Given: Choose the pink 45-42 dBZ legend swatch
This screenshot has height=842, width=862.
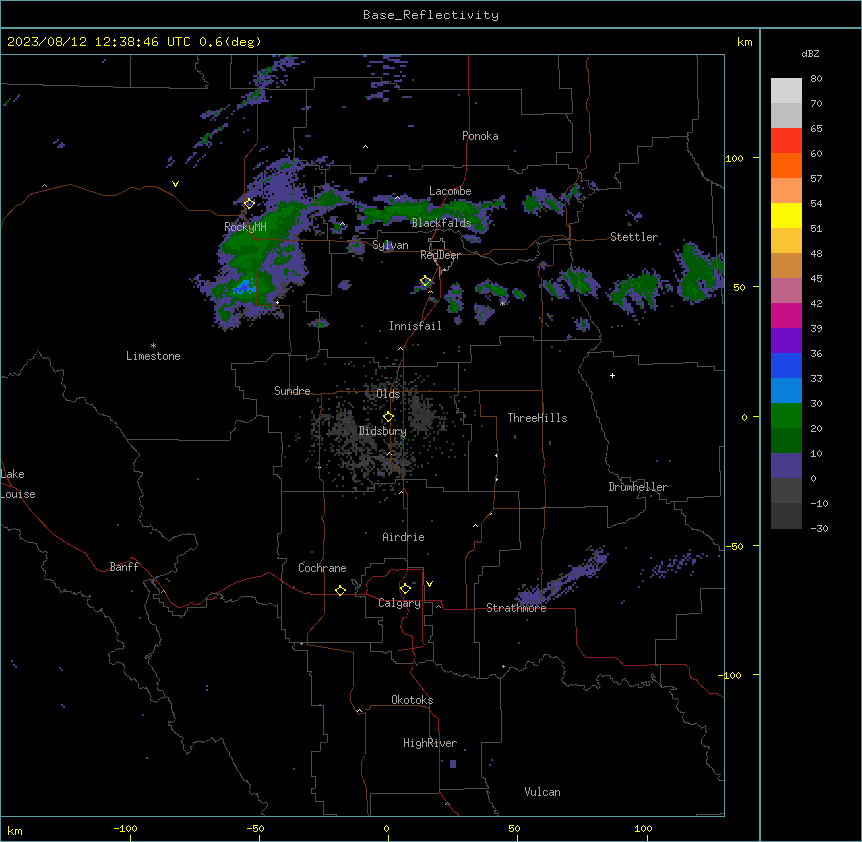Looking at the screenshot, I should pyautogui.click(x=786, y=290).
